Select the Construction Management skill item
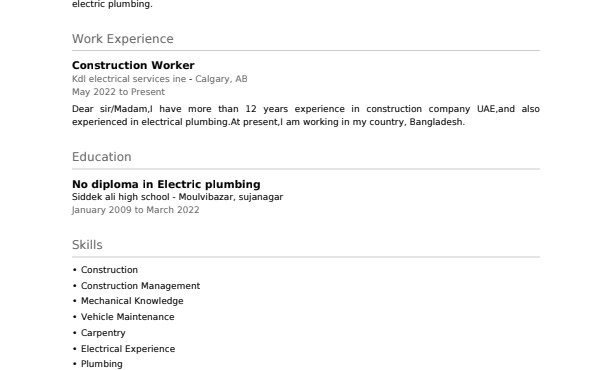Image resolution: width=612 pixels, height=370 pixels. [x=141, y=286]
